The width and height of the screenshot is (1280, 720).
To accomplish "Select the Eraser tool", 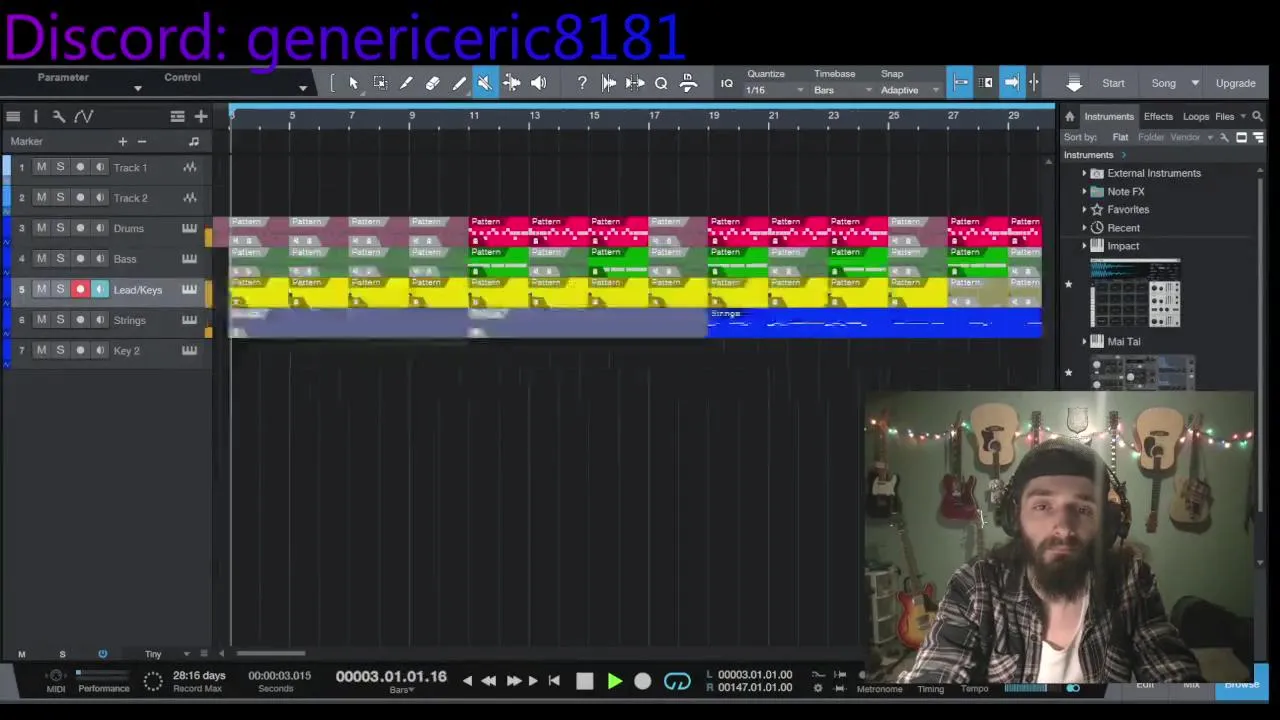I will pyautogui.click(x=432, y=84).
